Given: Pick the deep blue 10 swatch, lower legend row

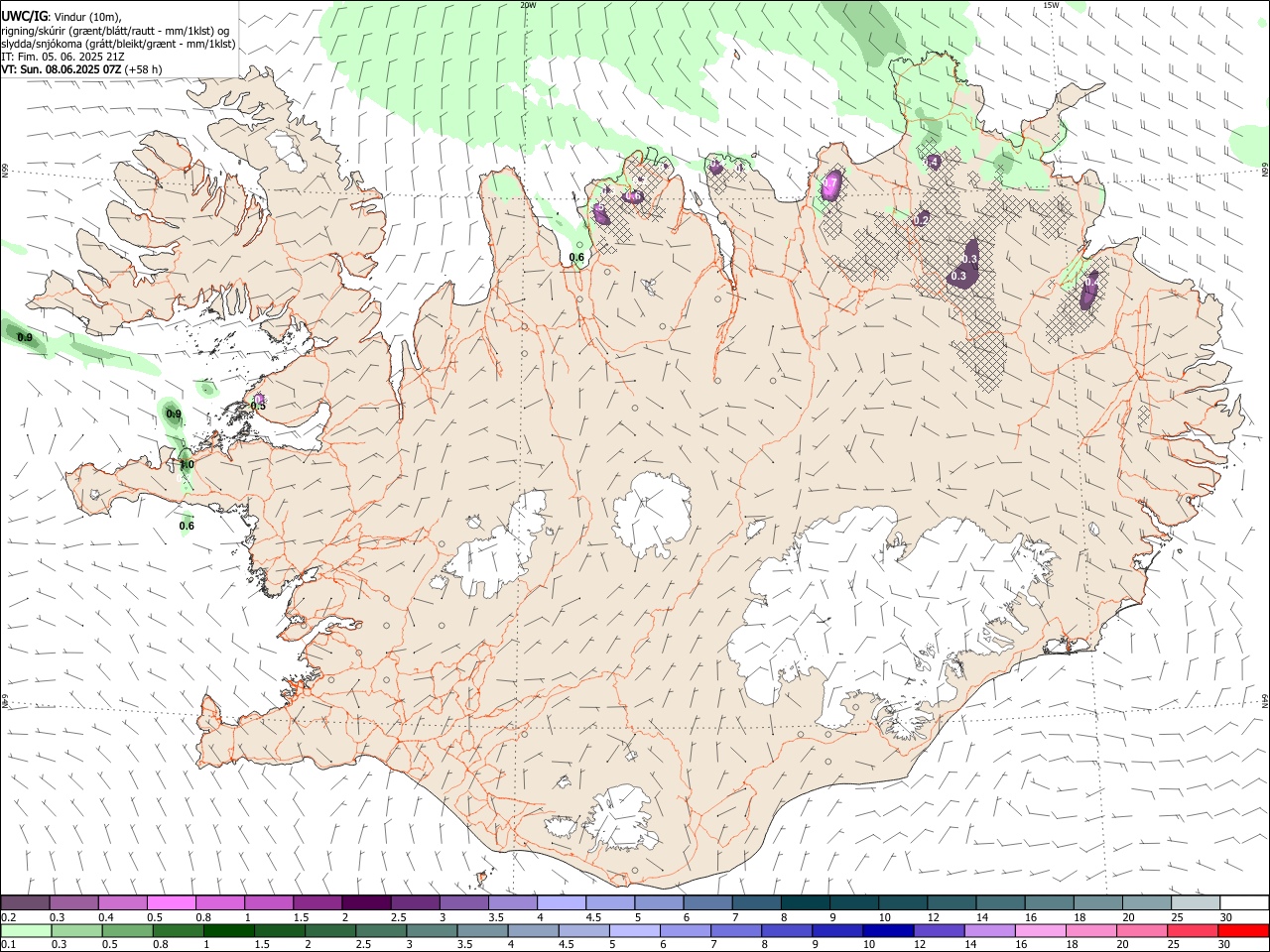Looking at the screenshot, I should point(886,930).
